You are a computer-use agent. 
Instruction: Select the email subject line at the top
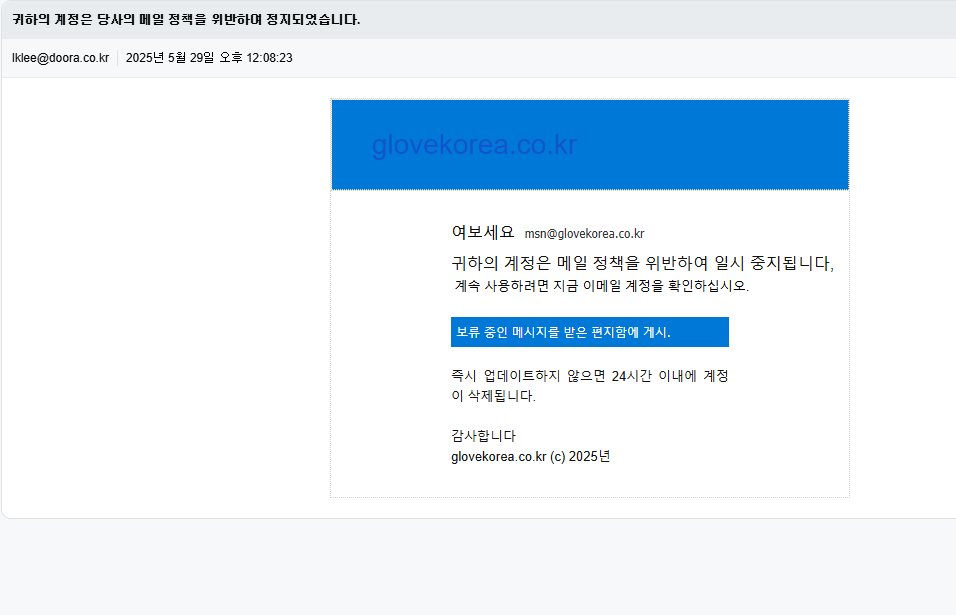tap(186, 19)
